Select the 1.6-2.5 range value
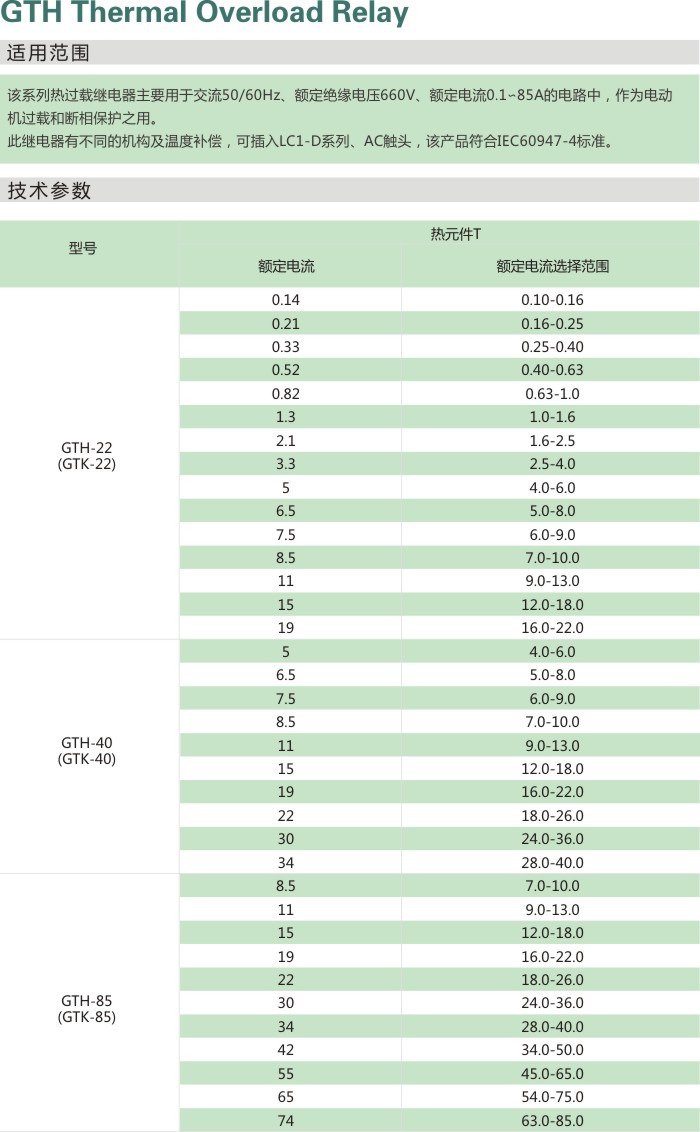700x1132 pixels. (552, 441)
